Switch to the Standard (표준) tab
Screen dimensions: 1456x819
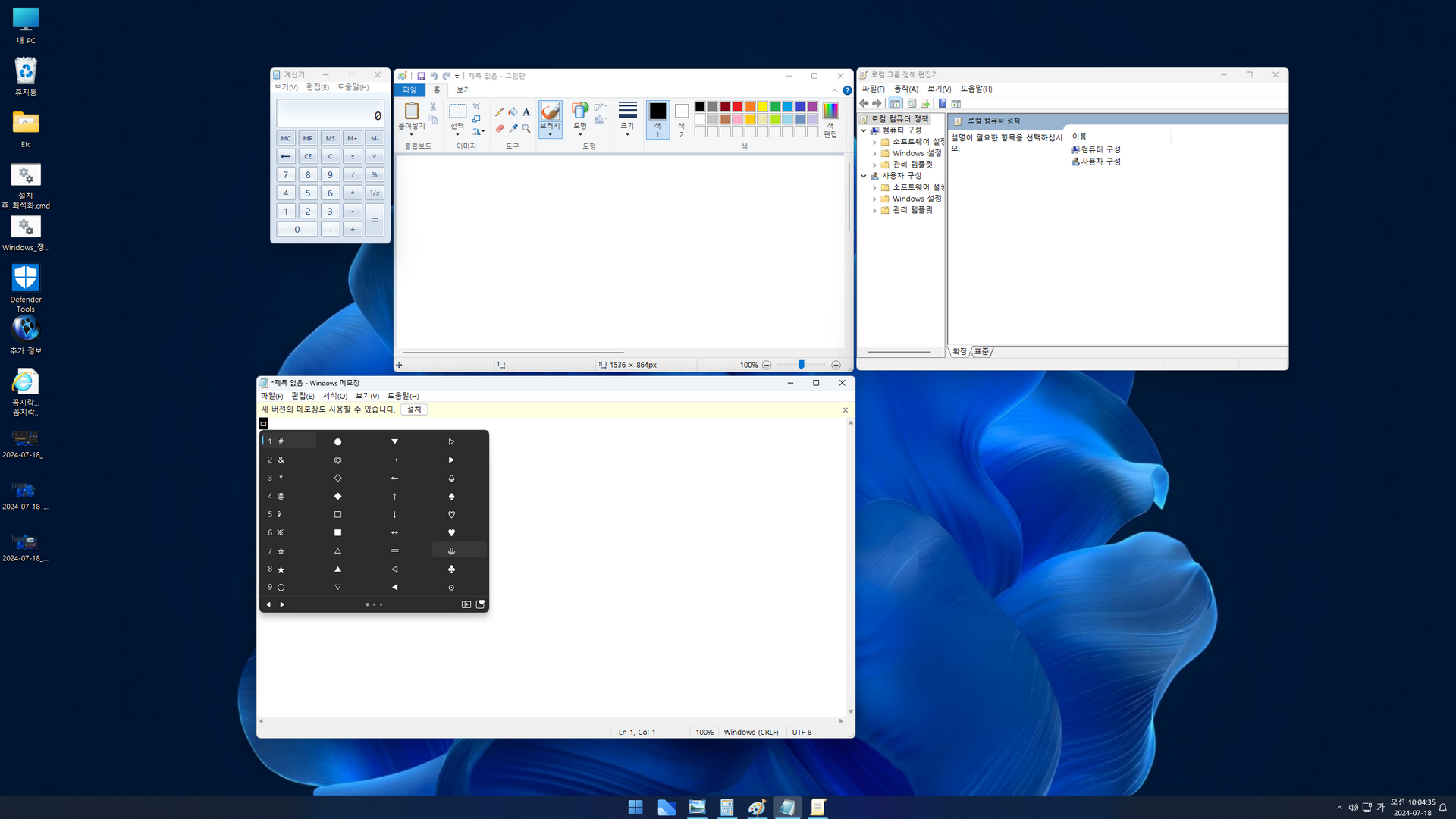point(981,352)
